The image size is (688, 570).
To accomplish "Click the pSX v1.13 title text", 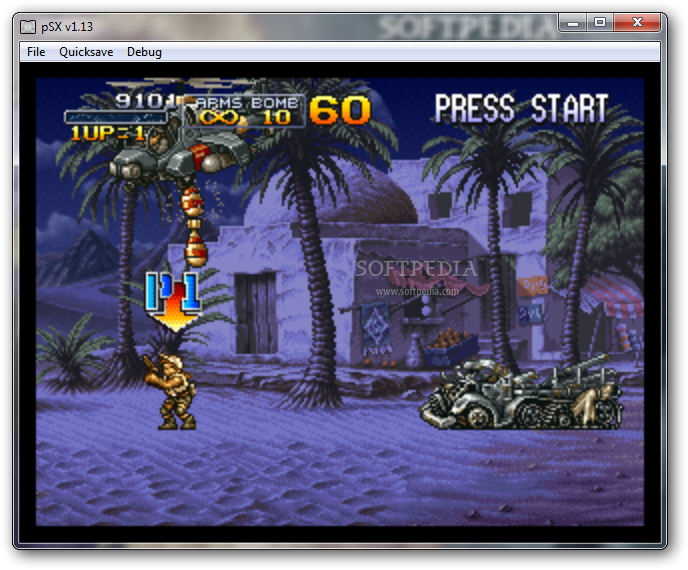I will [67, 27].
